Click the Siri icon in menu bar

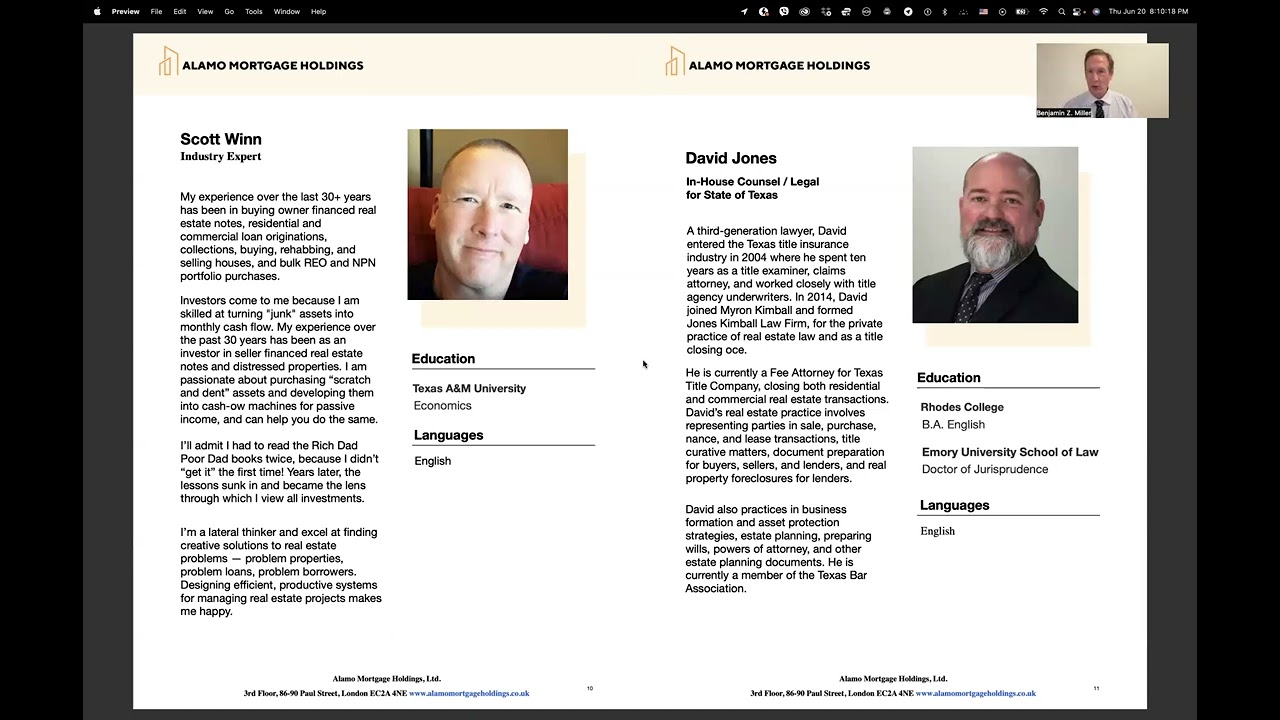point(1096,11)
